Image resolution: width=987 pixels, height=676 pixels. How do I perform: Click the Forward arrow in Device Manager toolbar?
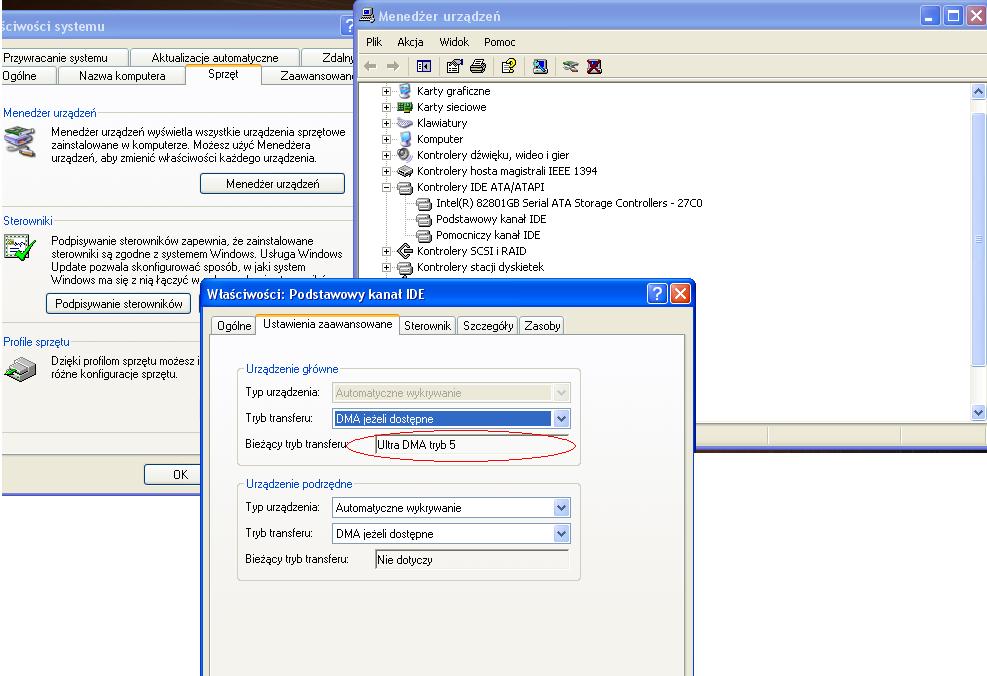[393, 66]
